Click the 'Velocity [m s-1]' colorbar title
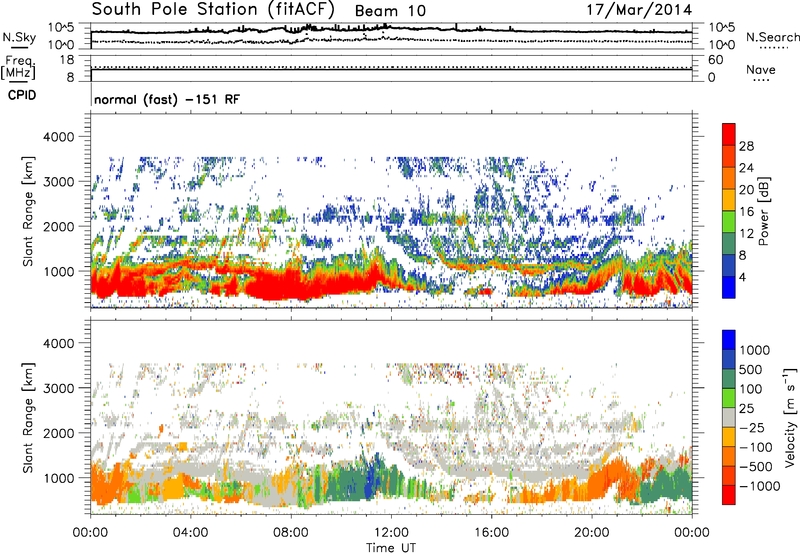 pos(790,417)
